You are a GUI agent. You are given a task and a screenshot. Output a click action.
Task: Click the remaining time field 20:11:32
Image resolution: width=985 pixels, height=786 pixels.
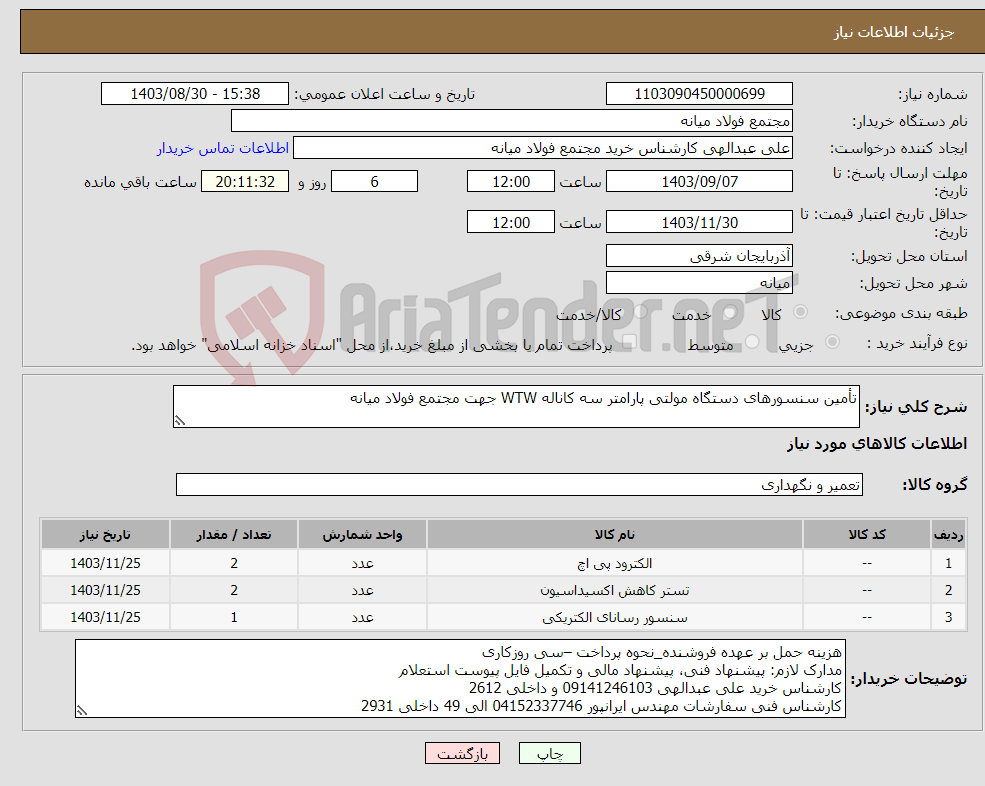point(245,182)
